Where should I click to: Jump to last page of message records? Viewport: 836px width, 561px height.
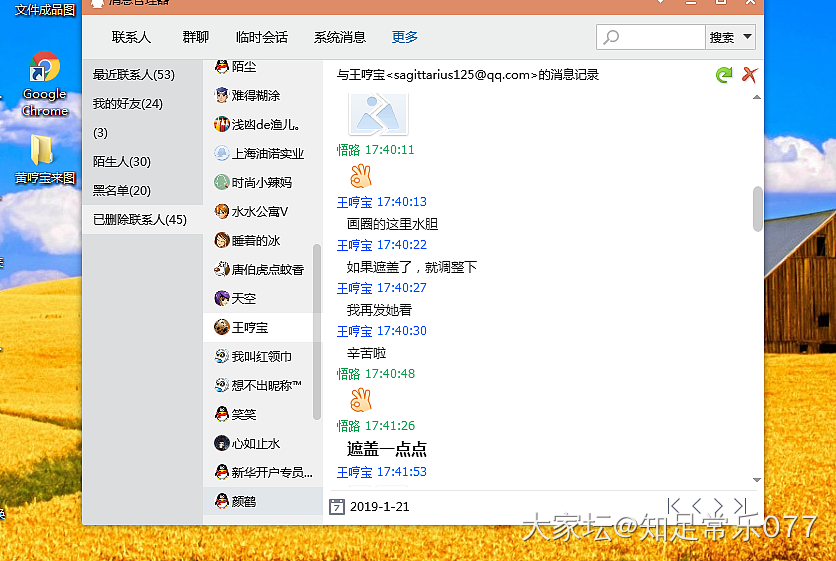click(740, 506)
